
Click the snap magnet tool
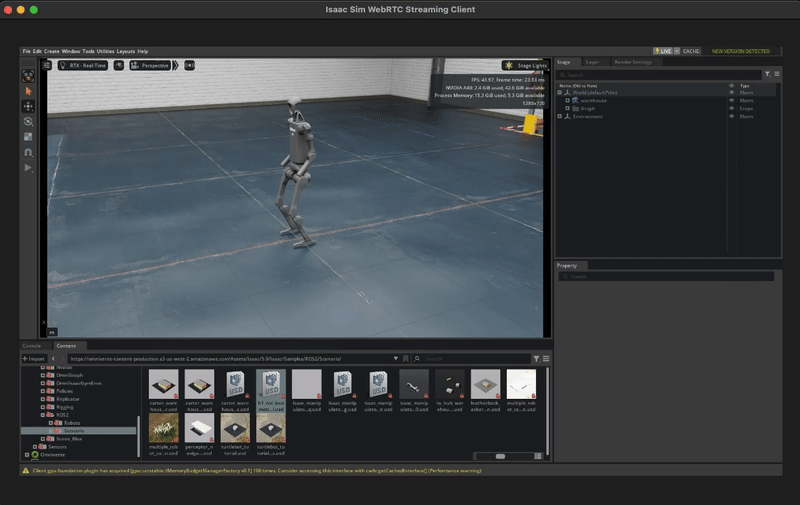[x=28, y=152]
